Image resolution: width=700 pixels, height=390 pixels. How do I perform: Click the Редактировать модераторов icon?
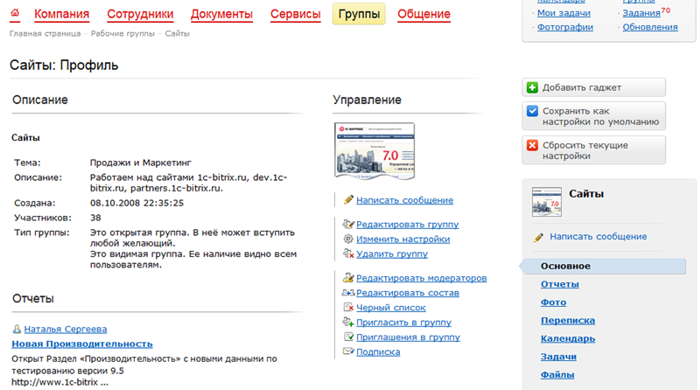click(x=348, y=278)
